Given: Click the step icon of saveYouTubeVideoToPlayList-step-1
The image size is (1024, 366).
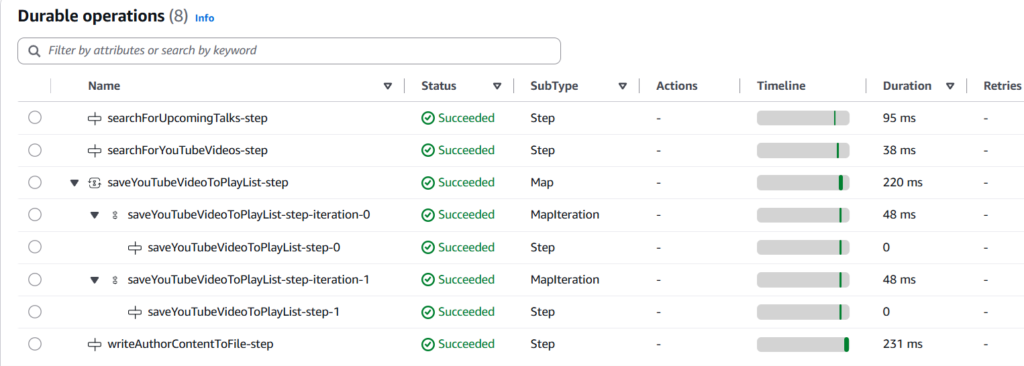Looking at the screenshot, I should 135,312.
